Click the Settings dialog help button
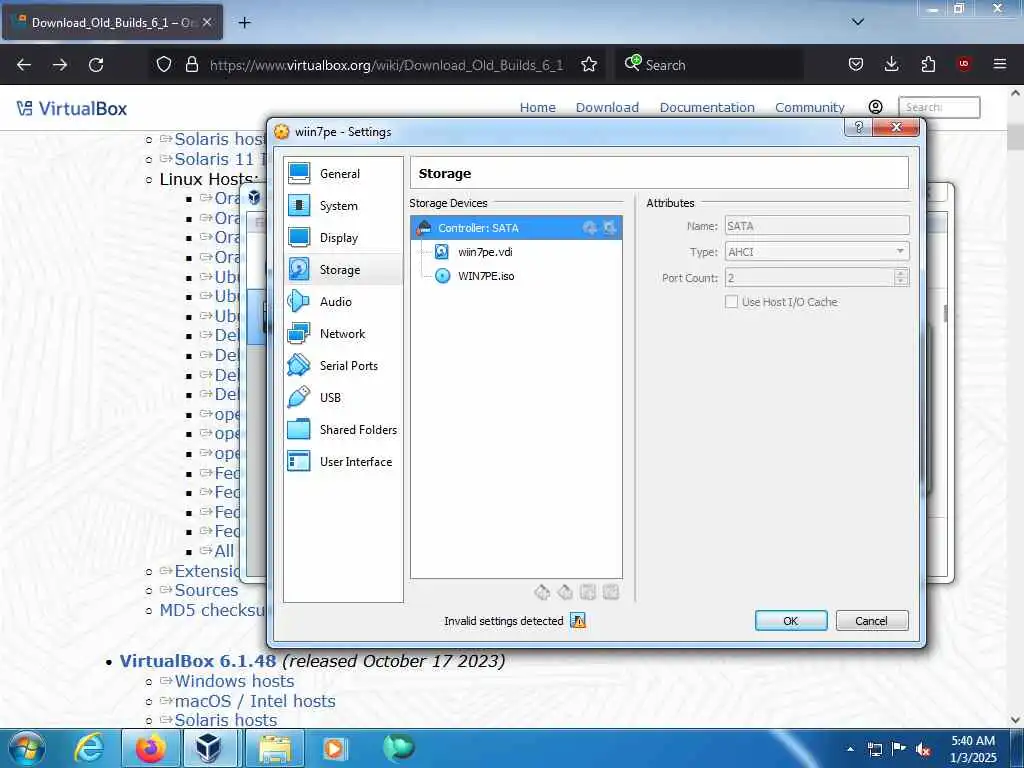1024x768 pixels. pos(859,127)
